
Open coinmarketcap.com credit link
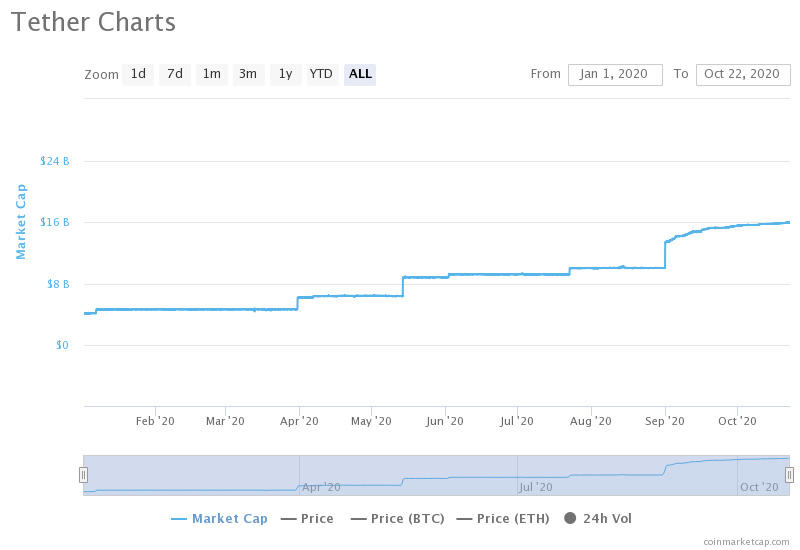pyautogui.click(x=745, y=541)
